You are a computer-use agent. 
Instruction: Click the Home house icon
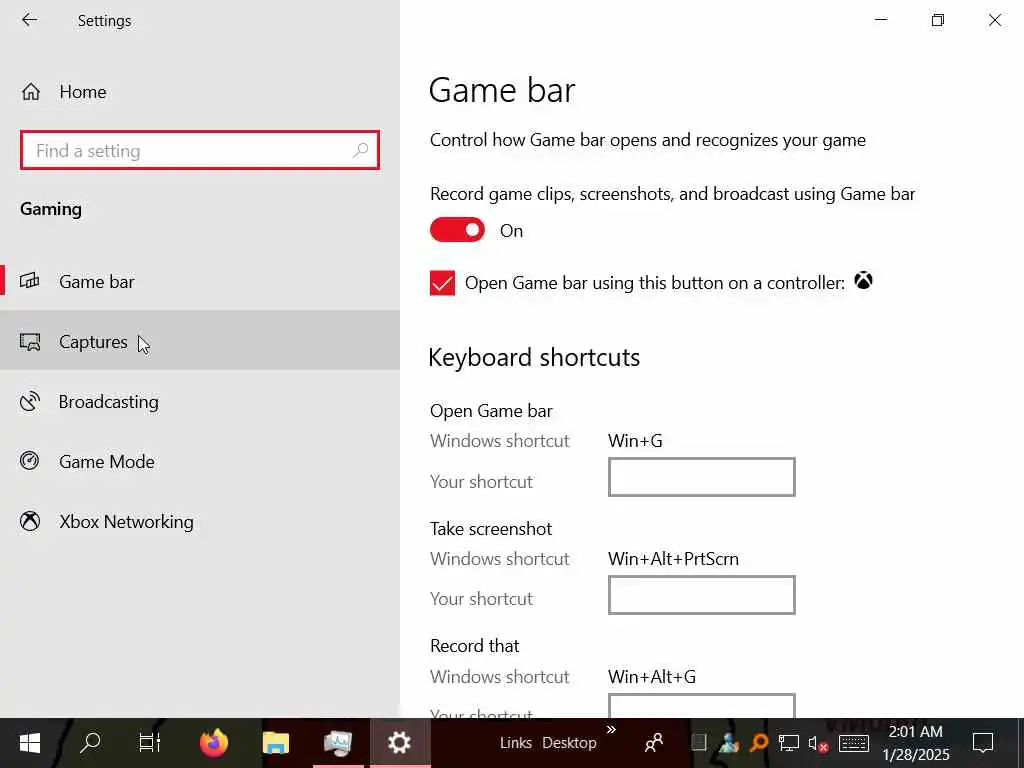pos(31,92)
